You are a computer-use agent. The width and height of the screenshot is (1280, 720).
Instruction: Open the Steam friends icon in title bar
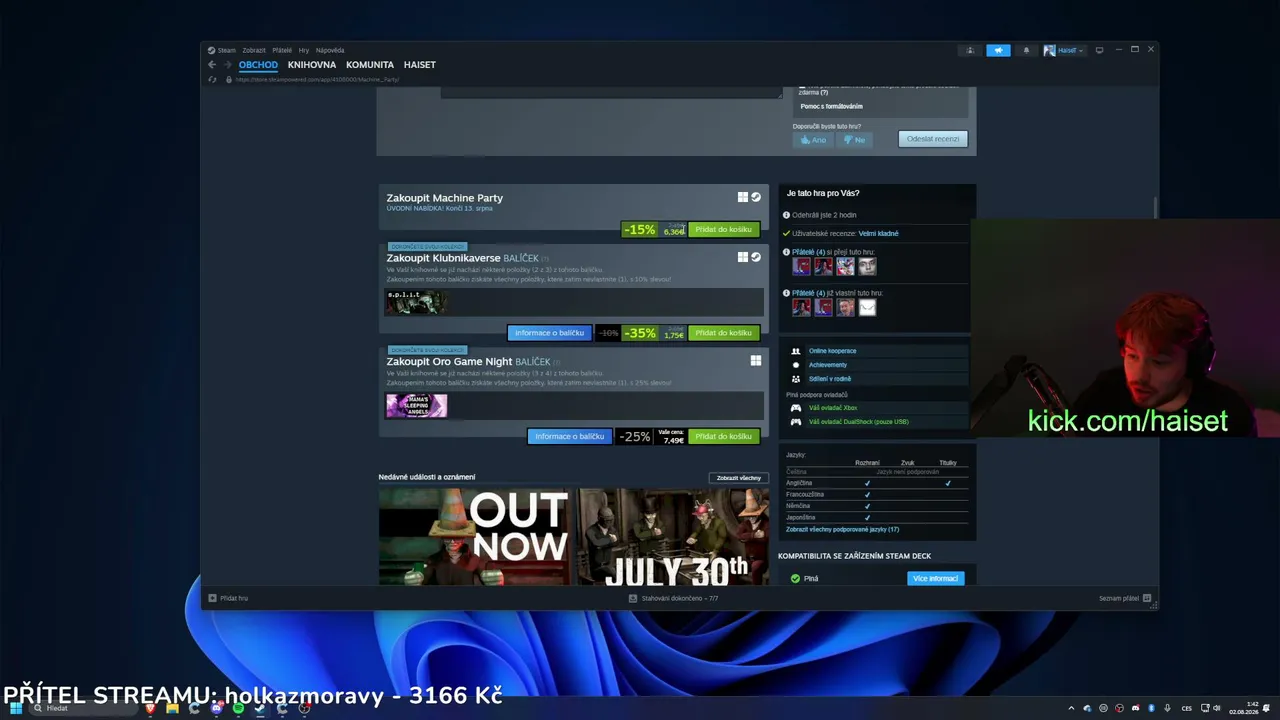969,50
